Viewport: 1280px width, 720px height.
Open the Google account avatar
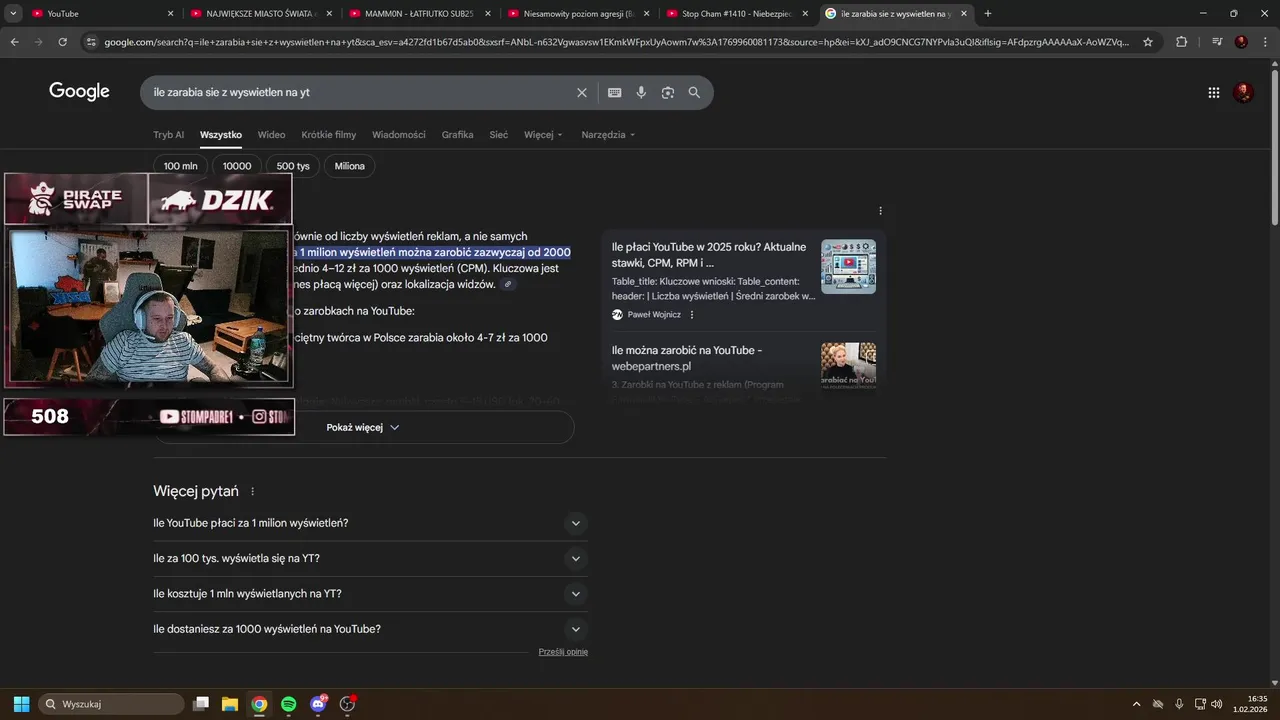[x=1244, y=92]
